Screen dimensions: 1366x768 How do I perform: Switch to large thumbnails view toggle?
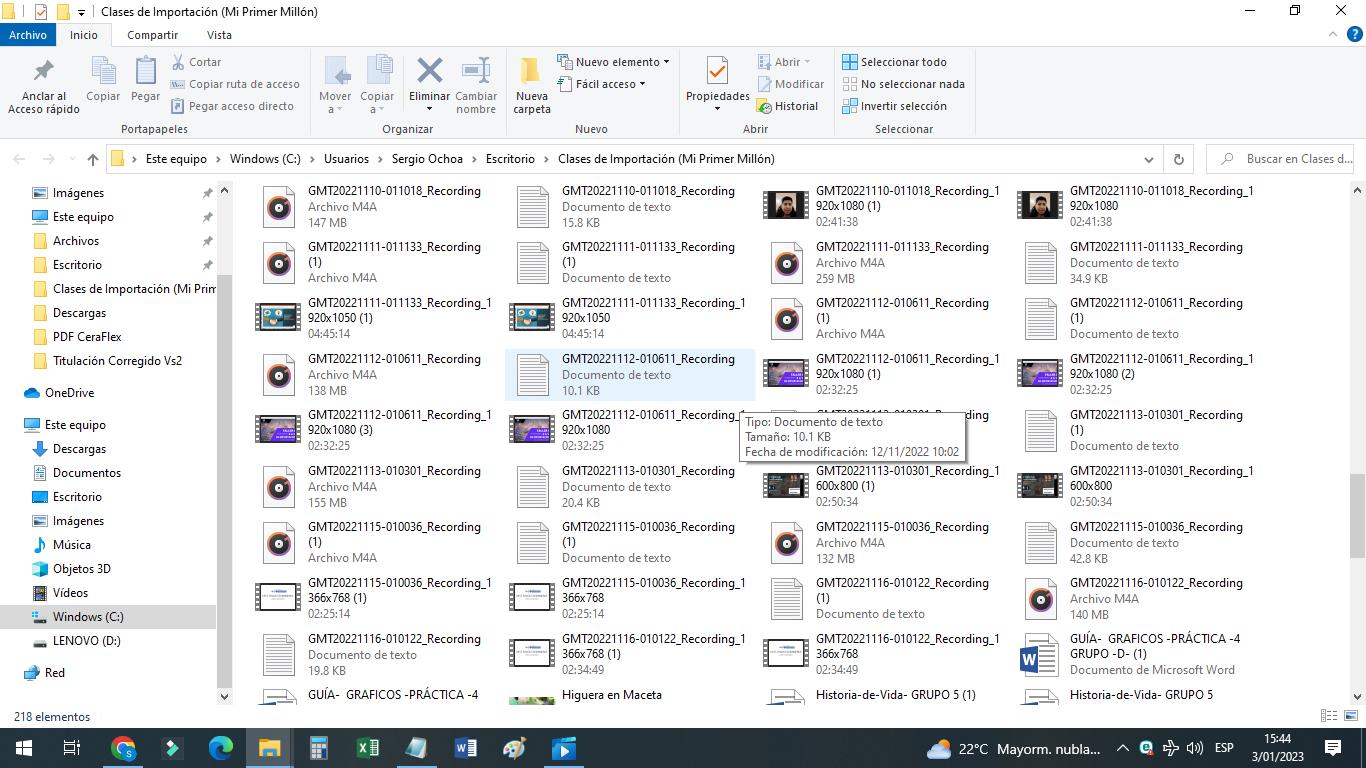pyautogui.click(x=1350, y=716)
